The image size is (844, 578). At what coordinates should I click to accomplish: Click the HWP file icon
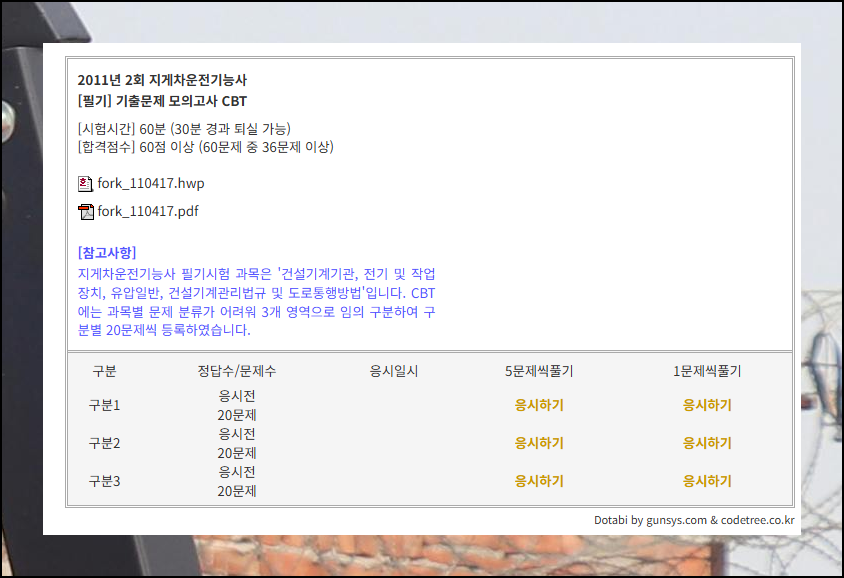tap(85, 184)
